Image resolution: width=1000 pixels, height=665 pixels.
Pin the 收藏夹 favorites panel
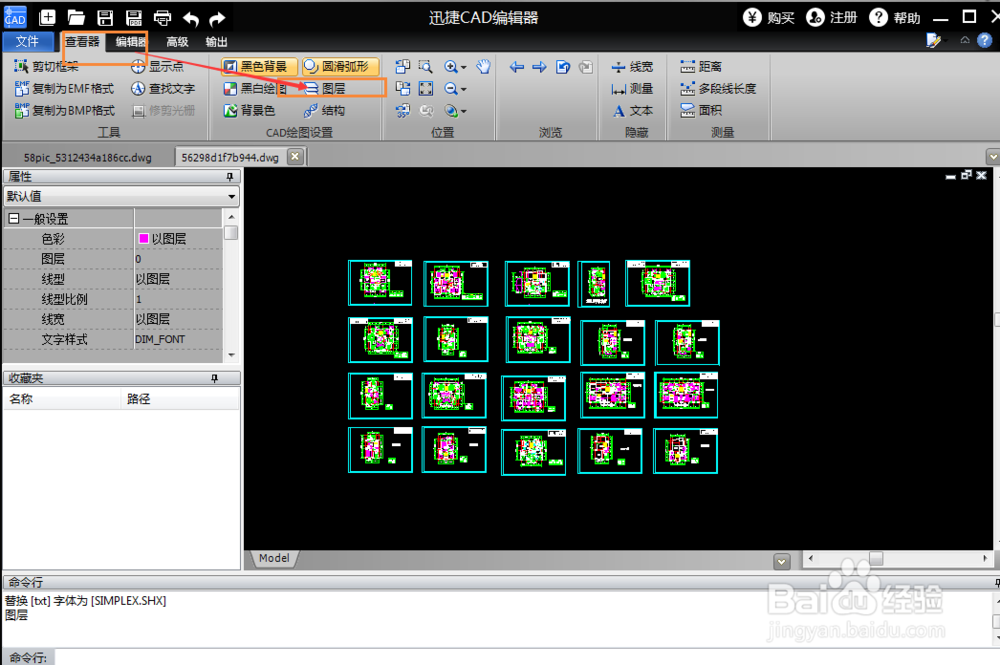coord(214,378)
